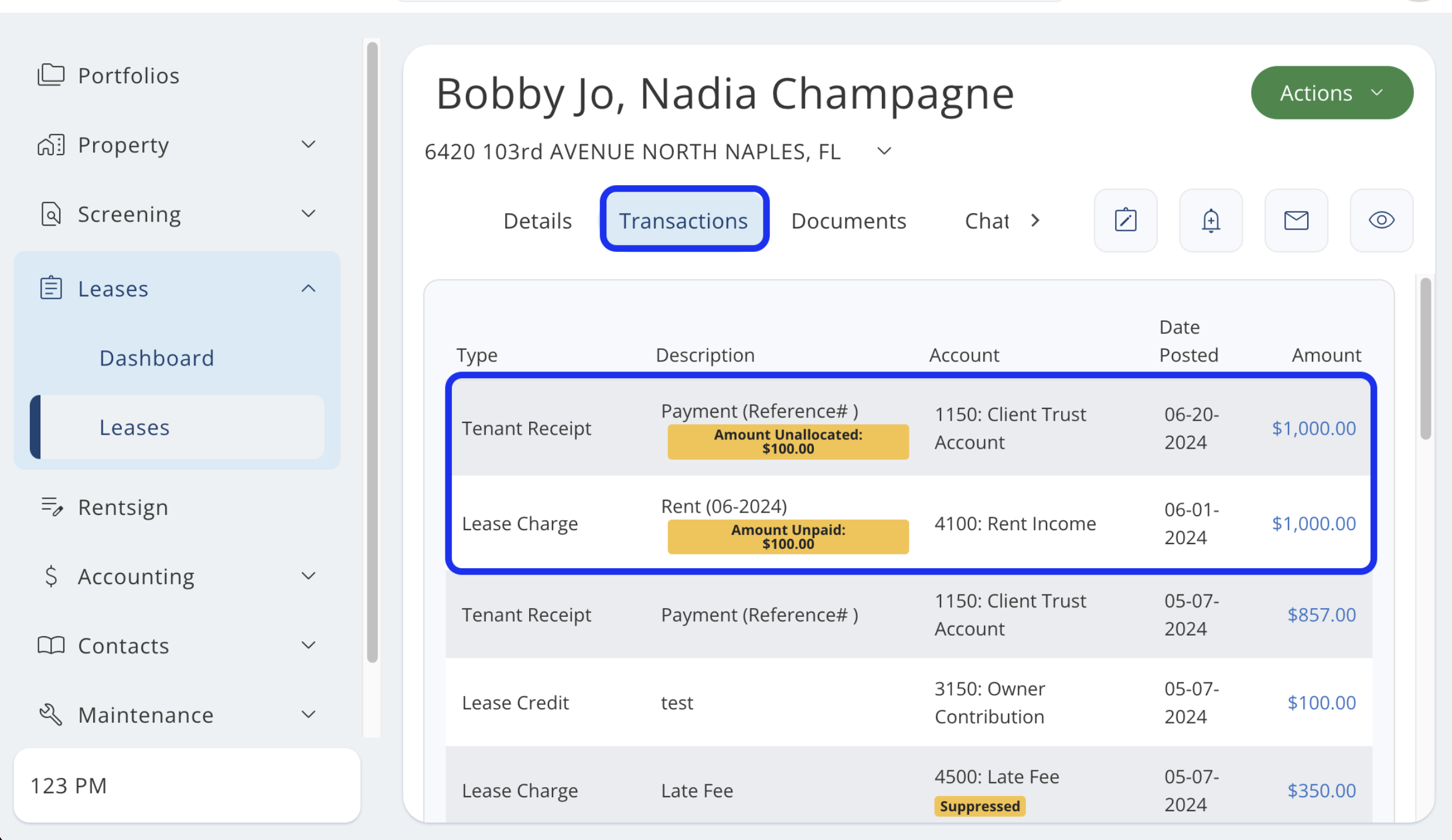Switch to the Documents tab

[x=848, y=221]
